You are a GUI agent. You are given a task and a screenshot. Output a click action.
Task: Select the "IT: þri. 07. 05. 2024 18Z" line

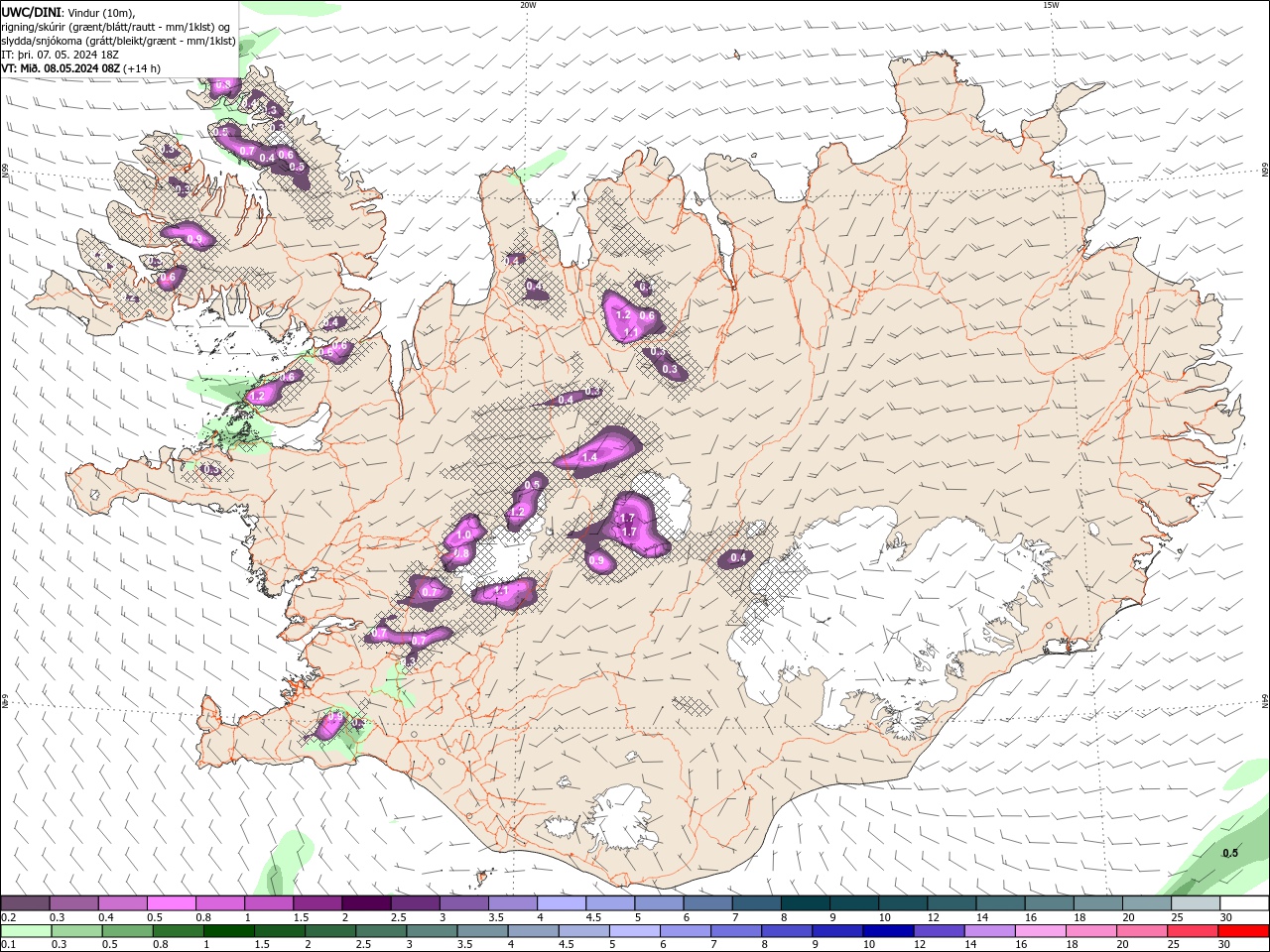tap(61, 55)
